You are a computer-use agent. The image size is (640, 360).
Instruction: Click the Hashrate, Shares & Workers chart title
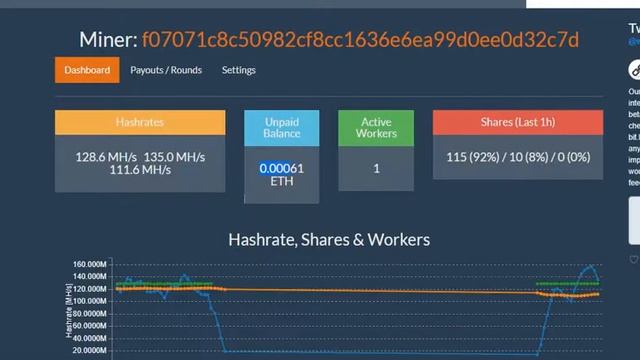click(x=329, y=240)
